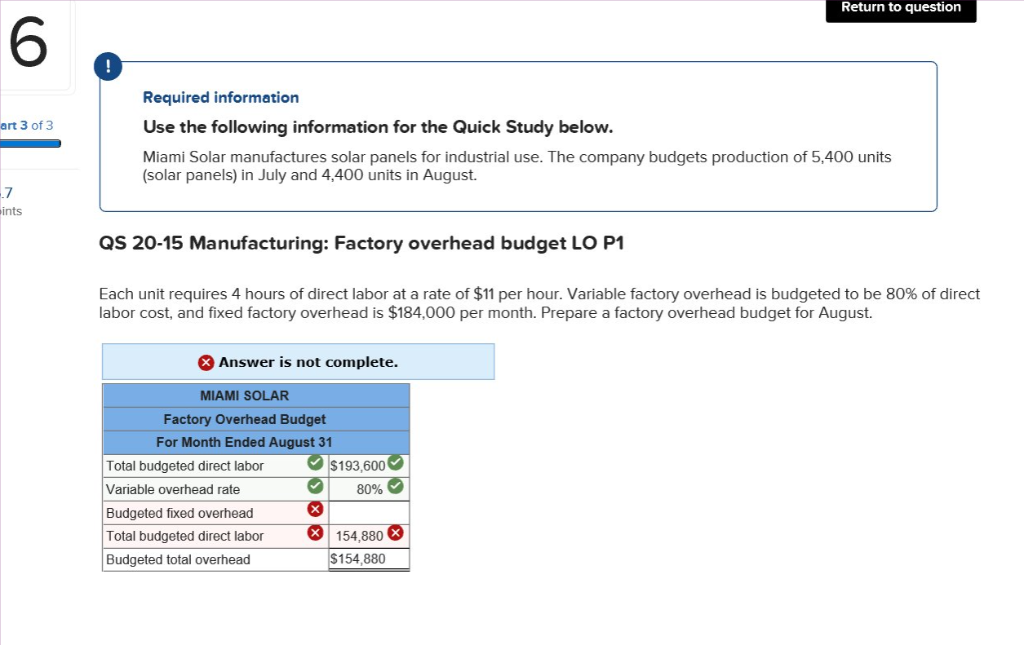Click the progress bar under 'Part 3 of 3'

[30, 144]
